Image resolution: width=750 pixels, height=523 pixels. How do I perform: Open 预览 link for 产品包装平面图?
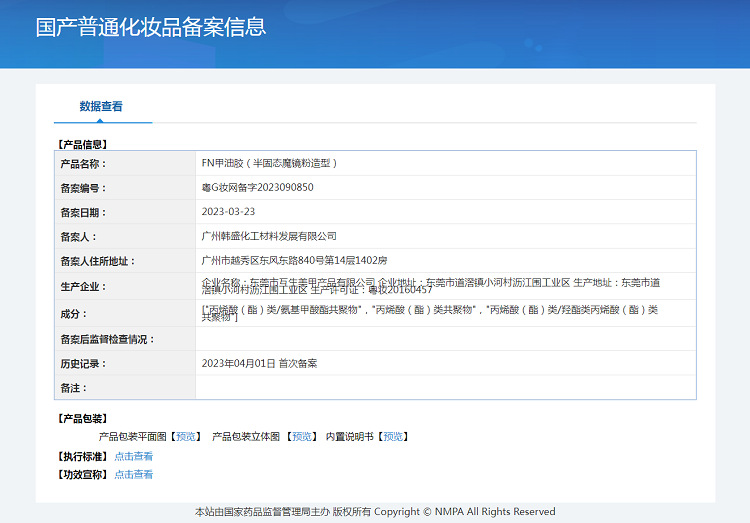(x=186, y=436)
